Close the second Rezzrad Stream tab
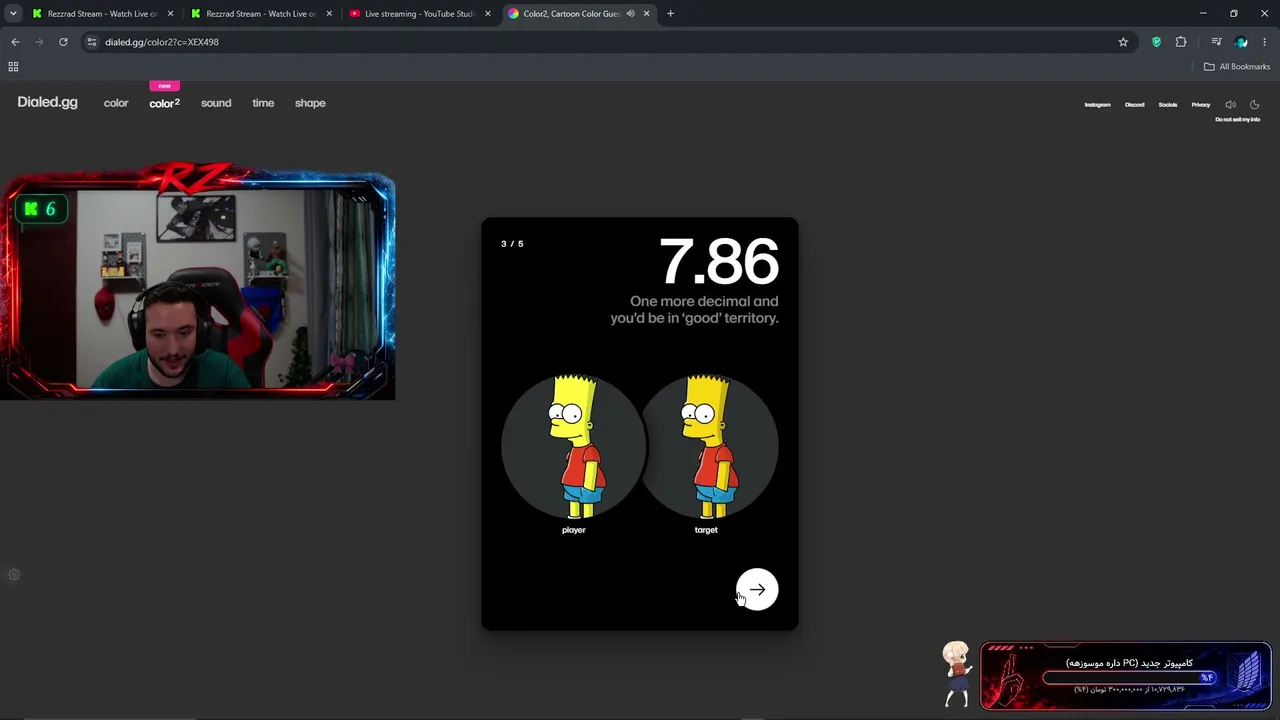Image resolution: width=1280 pixels, height=720 pixels. 329,14
